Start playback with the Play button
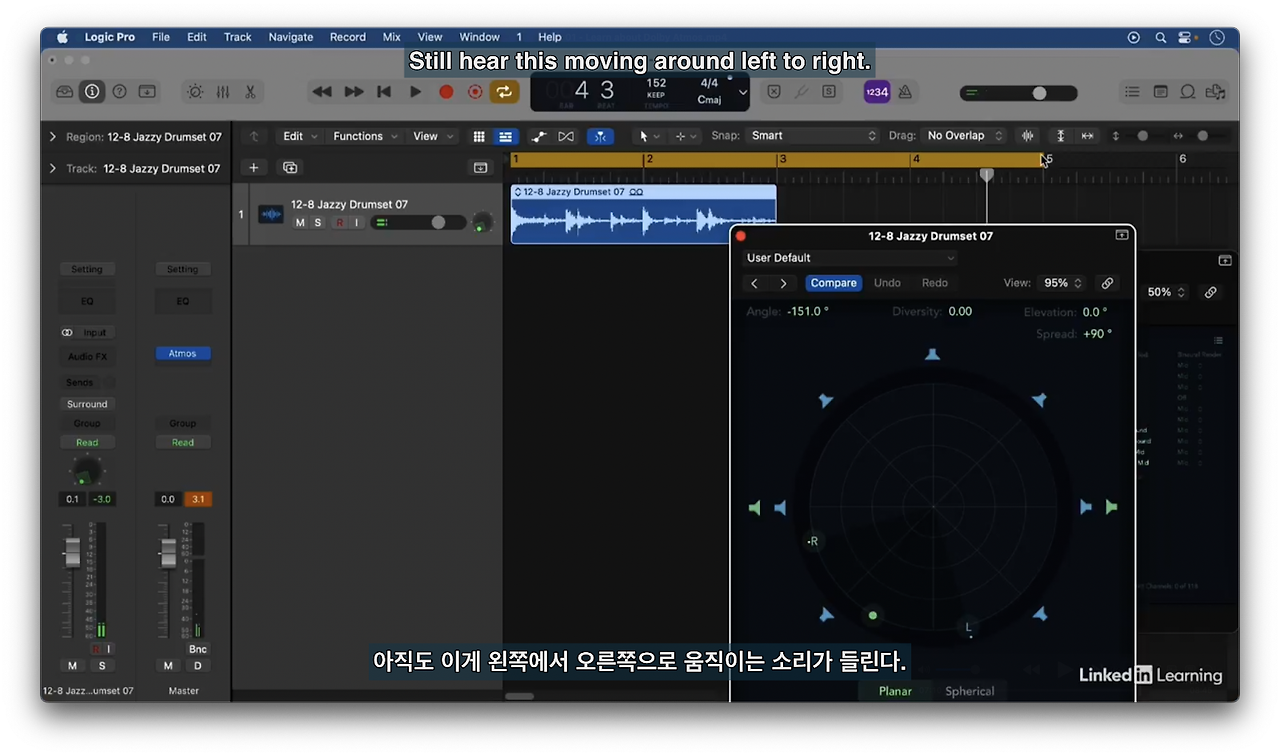Screen dimensions: 1280x756 pyautogui.click(x=415, y=92)
